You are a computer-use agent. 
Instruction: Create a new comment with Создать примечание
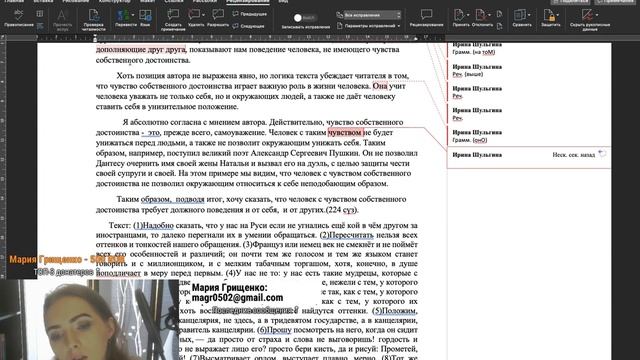173,20
